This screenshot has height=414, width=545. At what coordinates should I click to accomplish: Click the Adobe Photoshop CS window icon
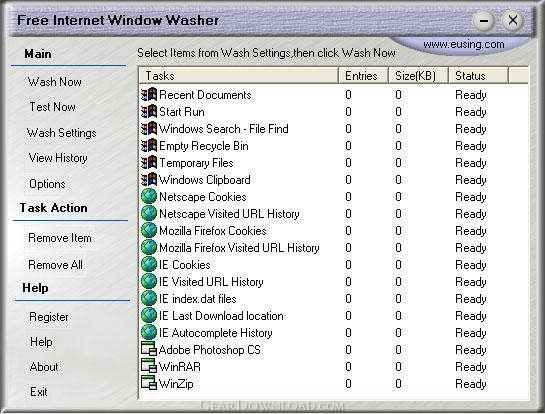(x=149, y=349)
